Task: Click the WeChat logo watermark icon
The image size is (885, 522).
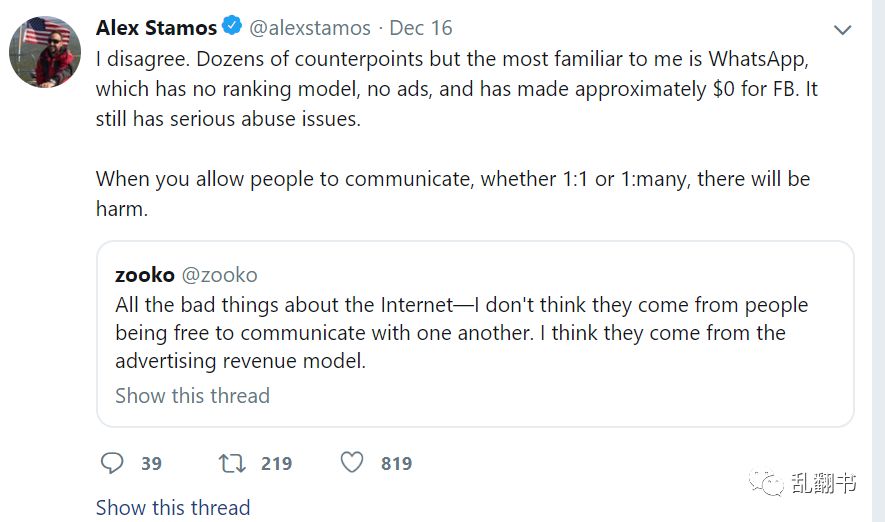Action: [x=773, y=483]
